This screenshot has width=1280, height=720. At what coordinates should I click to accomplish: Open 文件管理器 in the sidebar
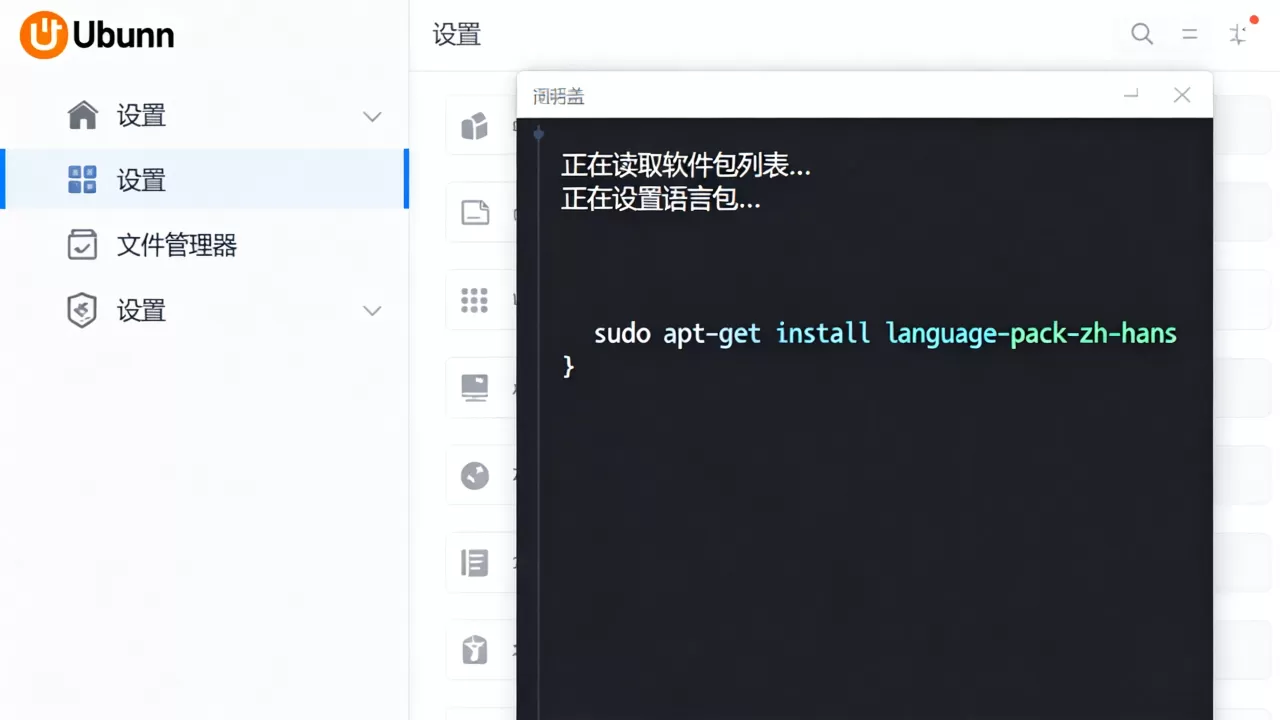(204, 245)
